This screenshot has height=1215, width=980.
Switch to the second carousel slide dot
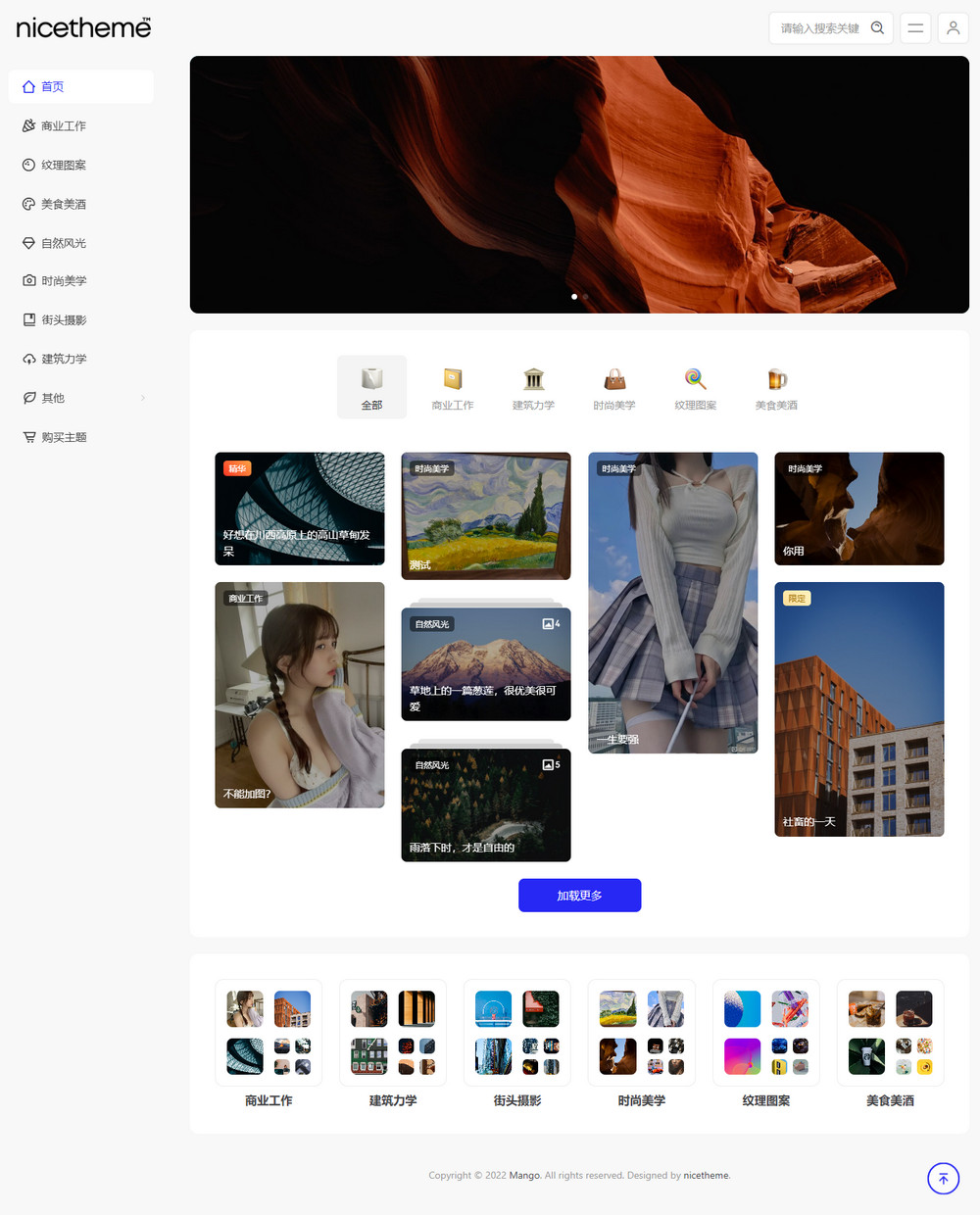[x=585, y=296]
